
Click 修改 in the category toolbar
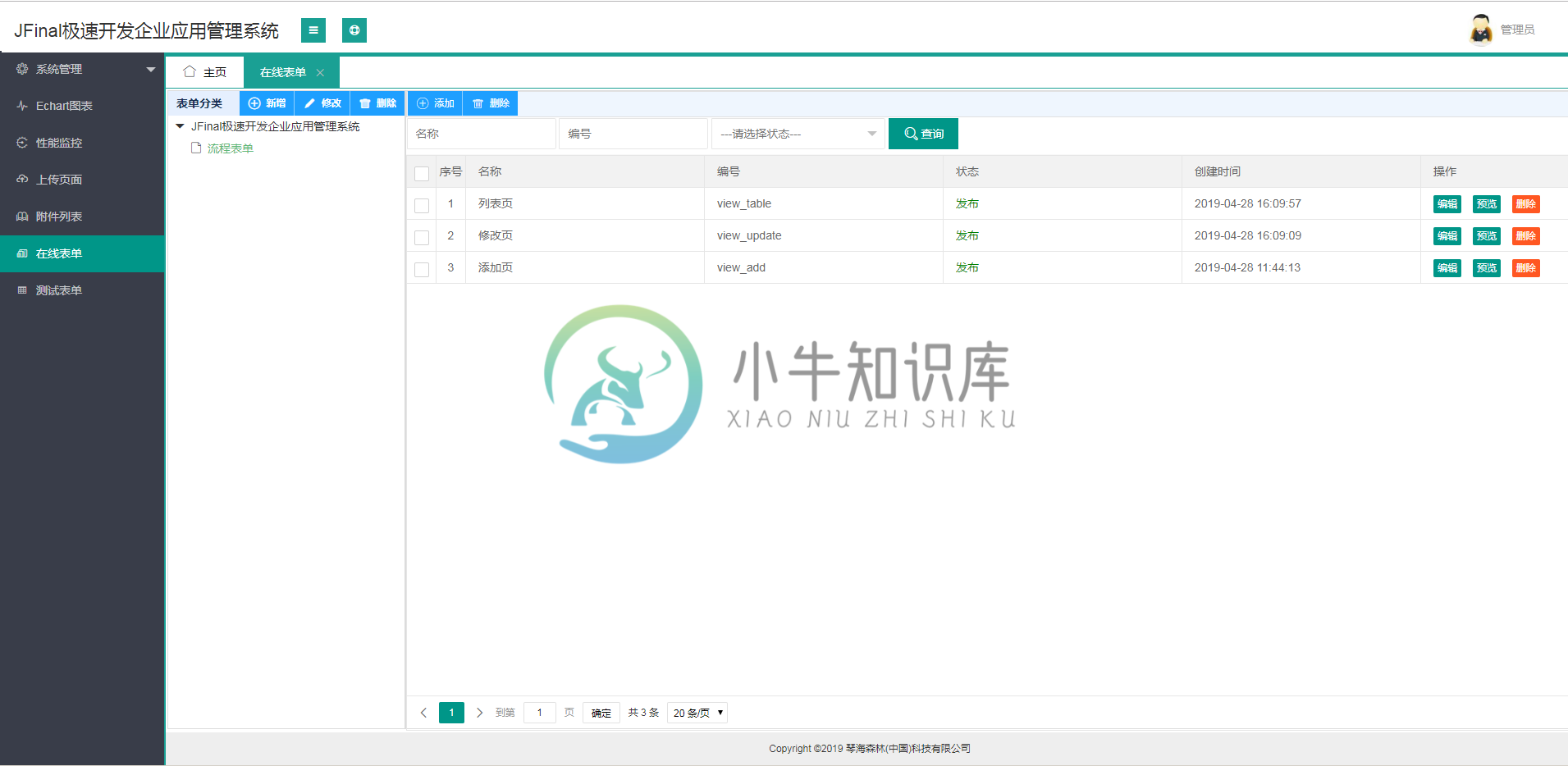pos(322,103)
